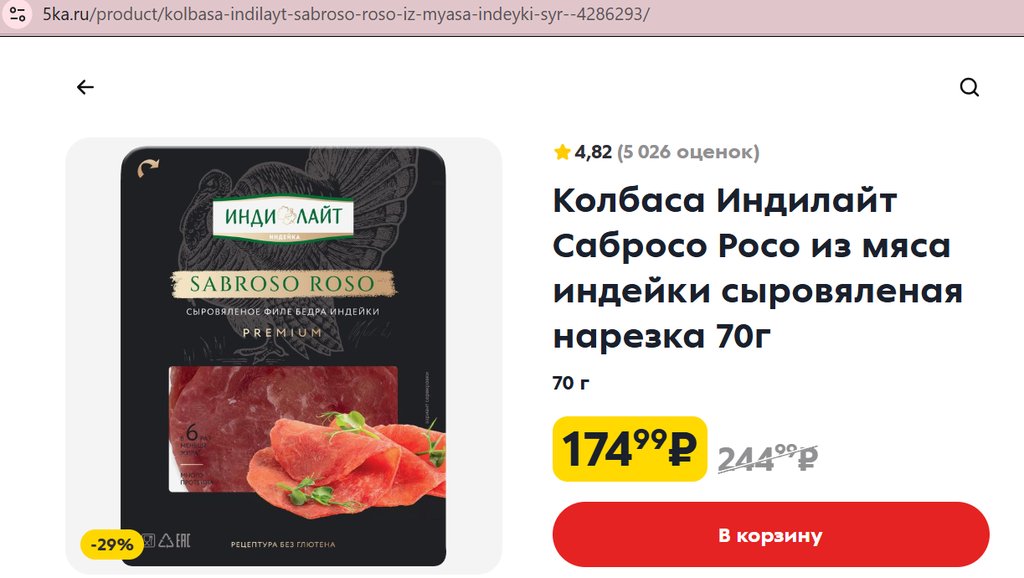Click the Рецептура без глютена text on the package

point(283,544)
